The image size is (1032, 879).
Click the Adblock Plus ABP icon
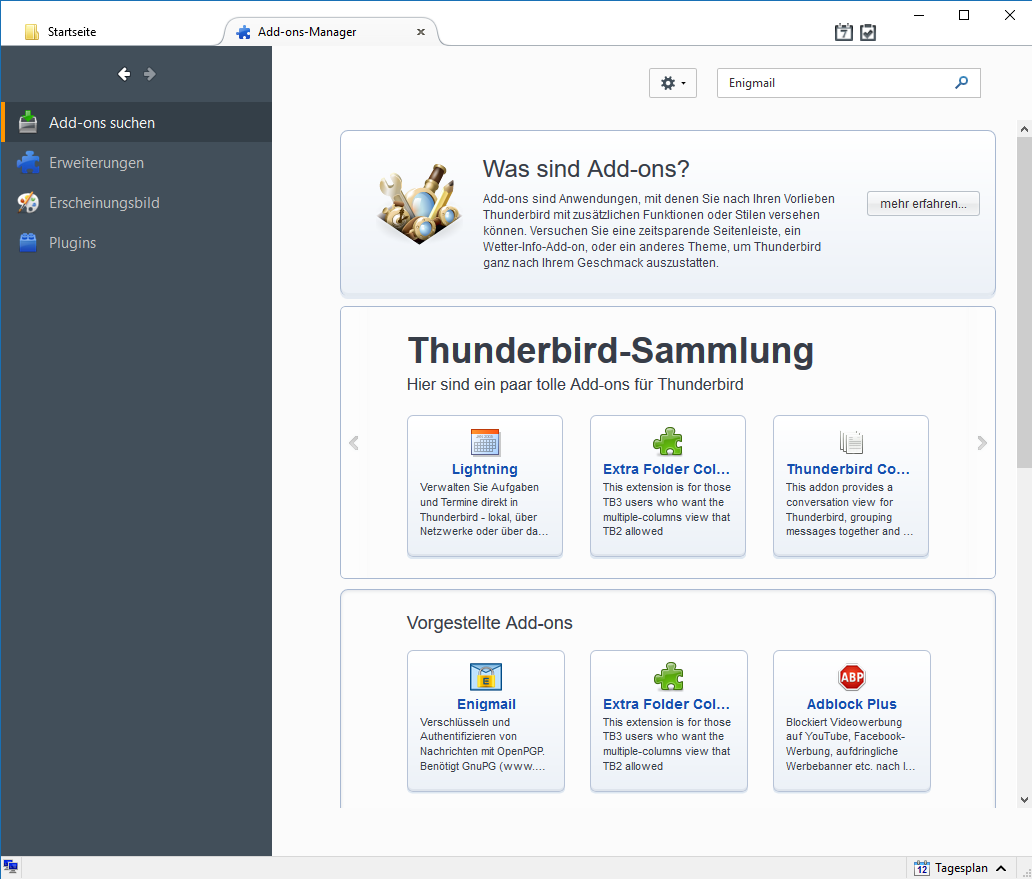852,677
